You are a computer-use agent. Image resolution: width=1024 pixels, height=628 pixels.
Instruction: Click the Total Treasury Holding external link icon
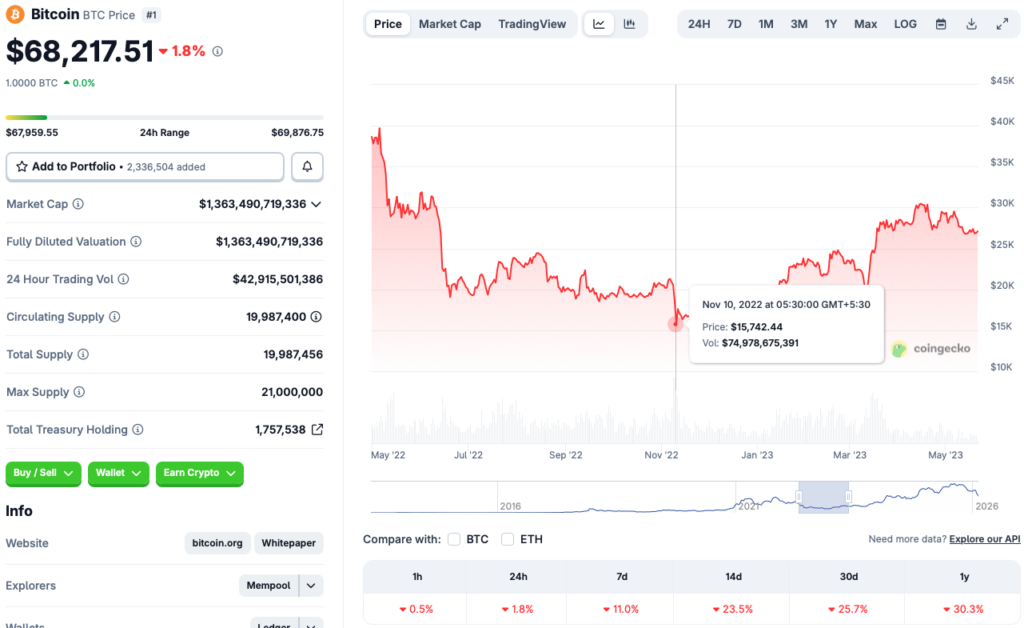click(x=317, y=429)
